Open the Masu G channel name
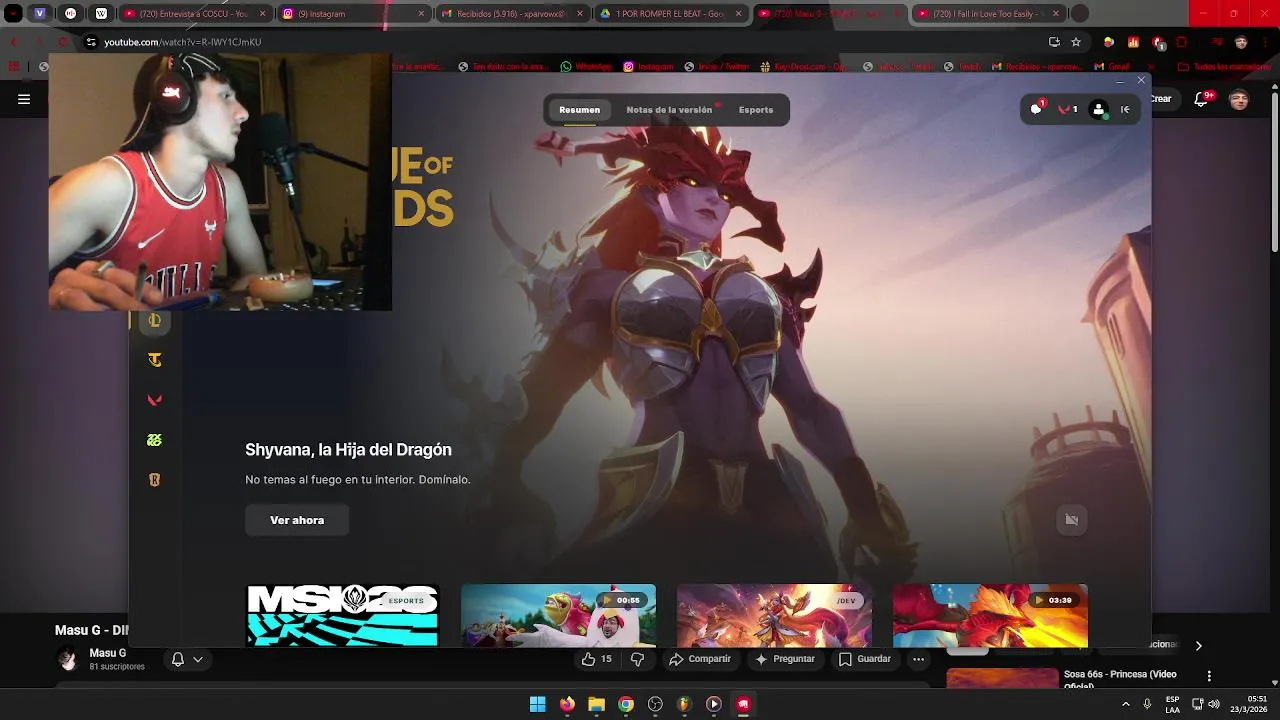Image resolution: width=1280 pixels, height=720 pixels. (x=108, y=653)
